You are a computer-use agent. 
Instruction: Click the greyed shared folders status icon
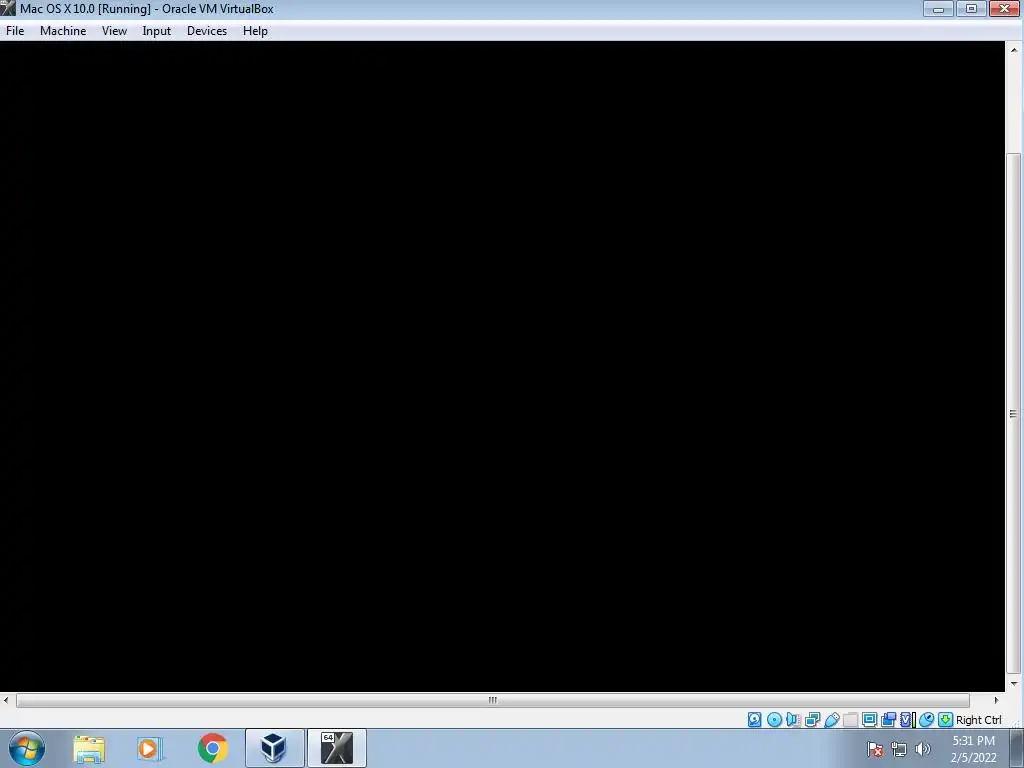tap(850, 720)
